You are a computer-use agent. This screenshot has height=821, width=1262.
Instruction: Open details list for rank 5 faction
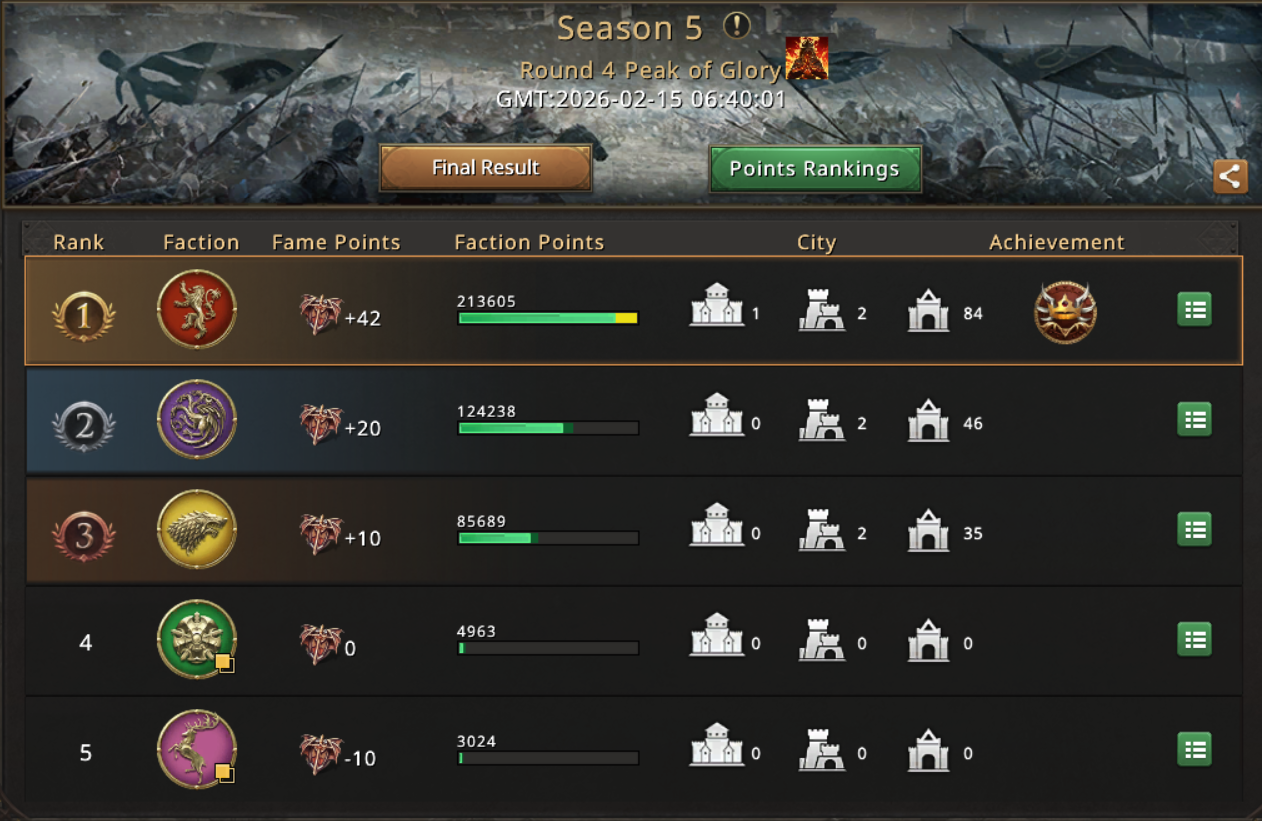(1194, 750)
